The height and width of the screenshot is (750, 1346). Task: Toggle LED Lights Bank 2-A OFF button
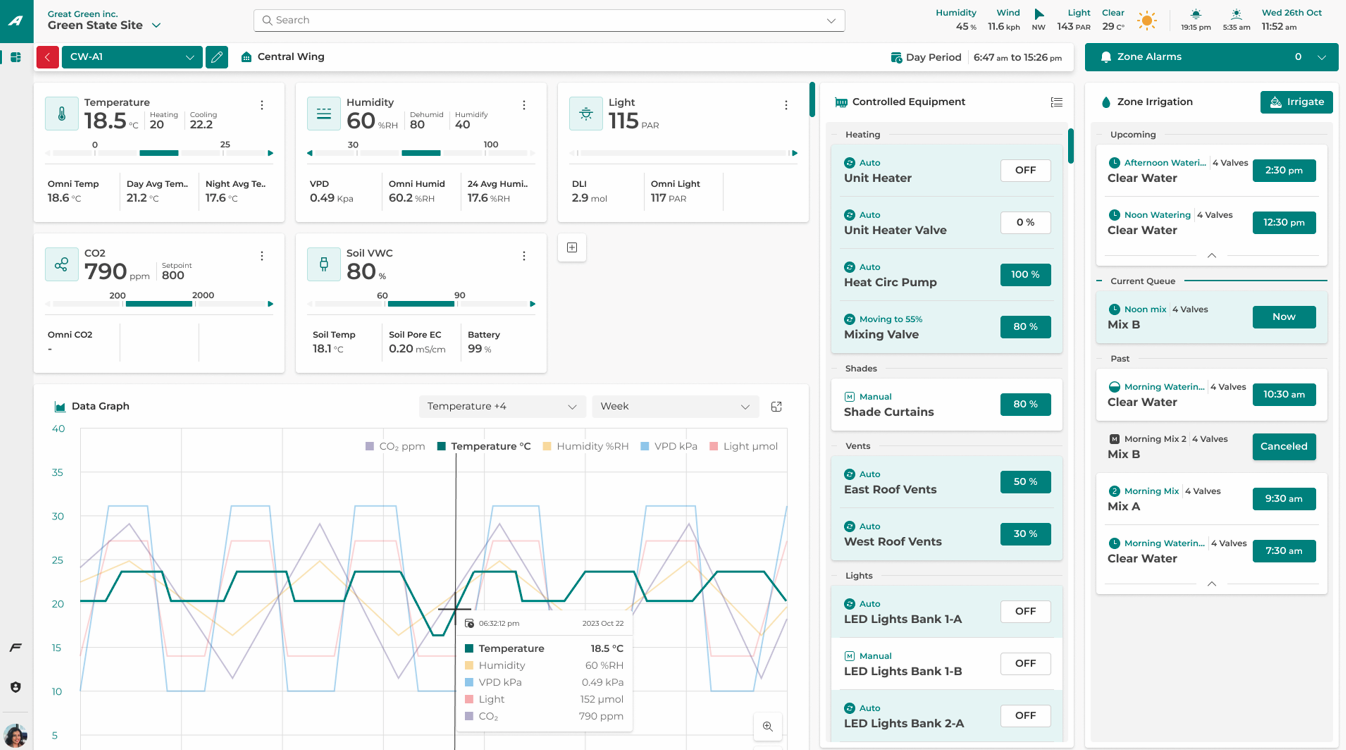coord(1025,715)
